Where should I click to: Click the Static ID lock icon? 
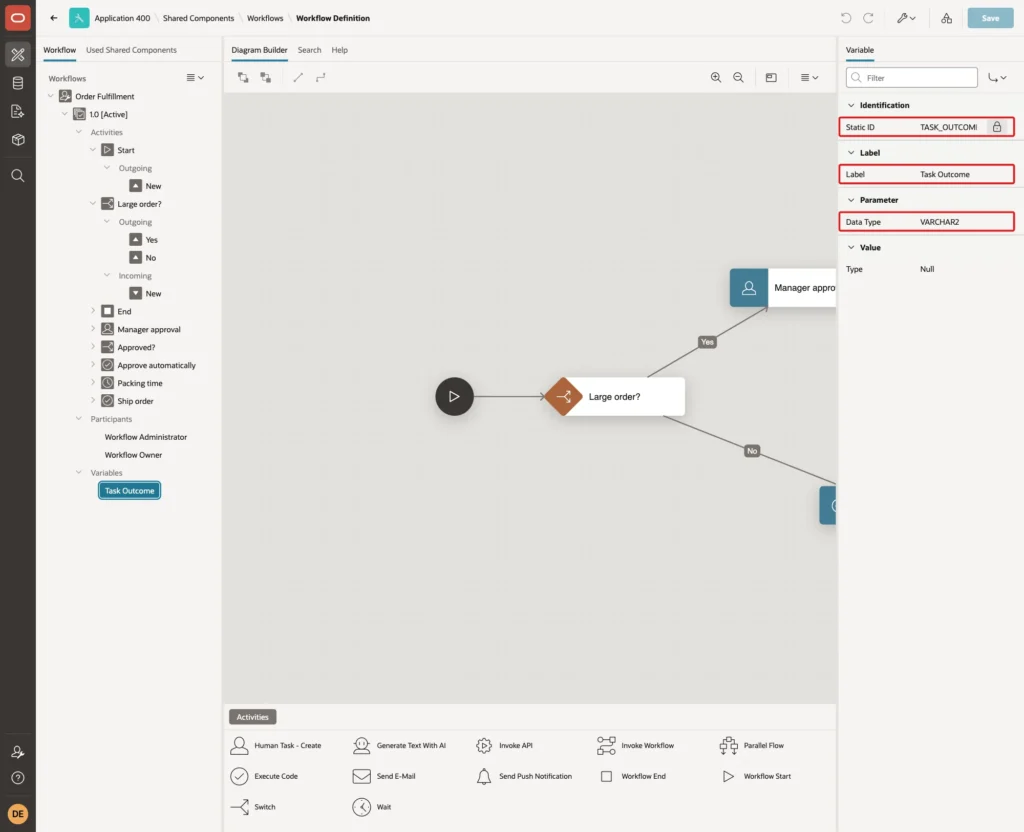coord(997,127)
